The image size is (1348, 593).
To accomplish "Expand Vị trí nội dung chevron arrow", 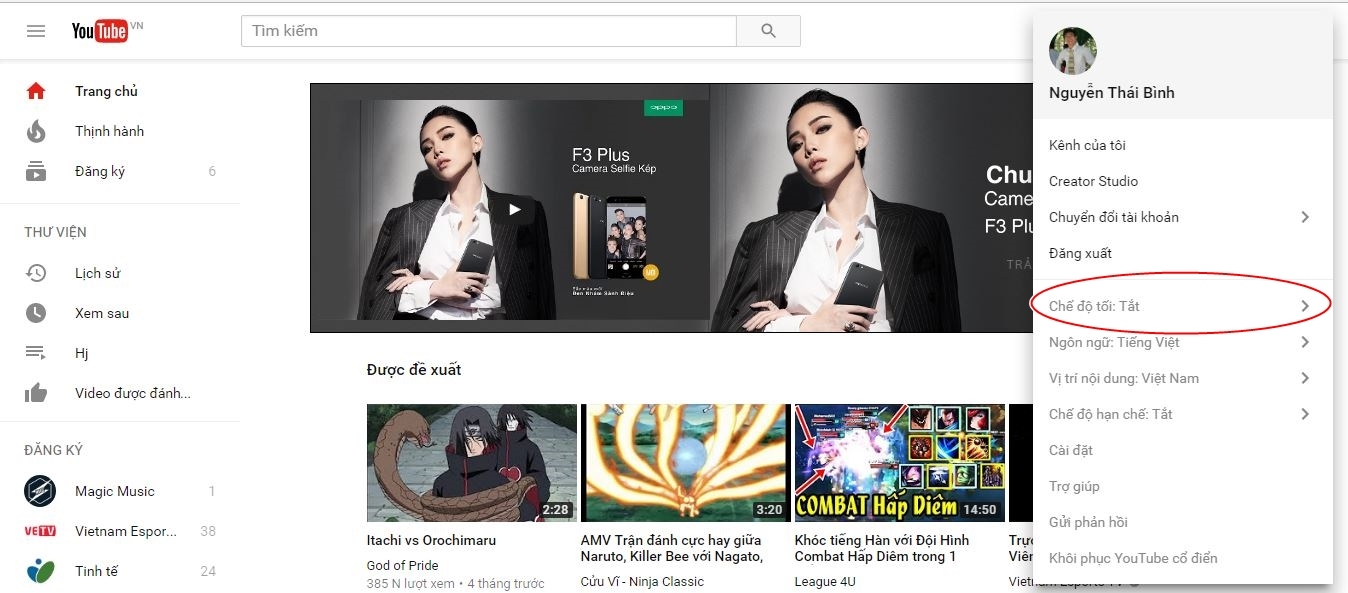I will point(1305,378).
